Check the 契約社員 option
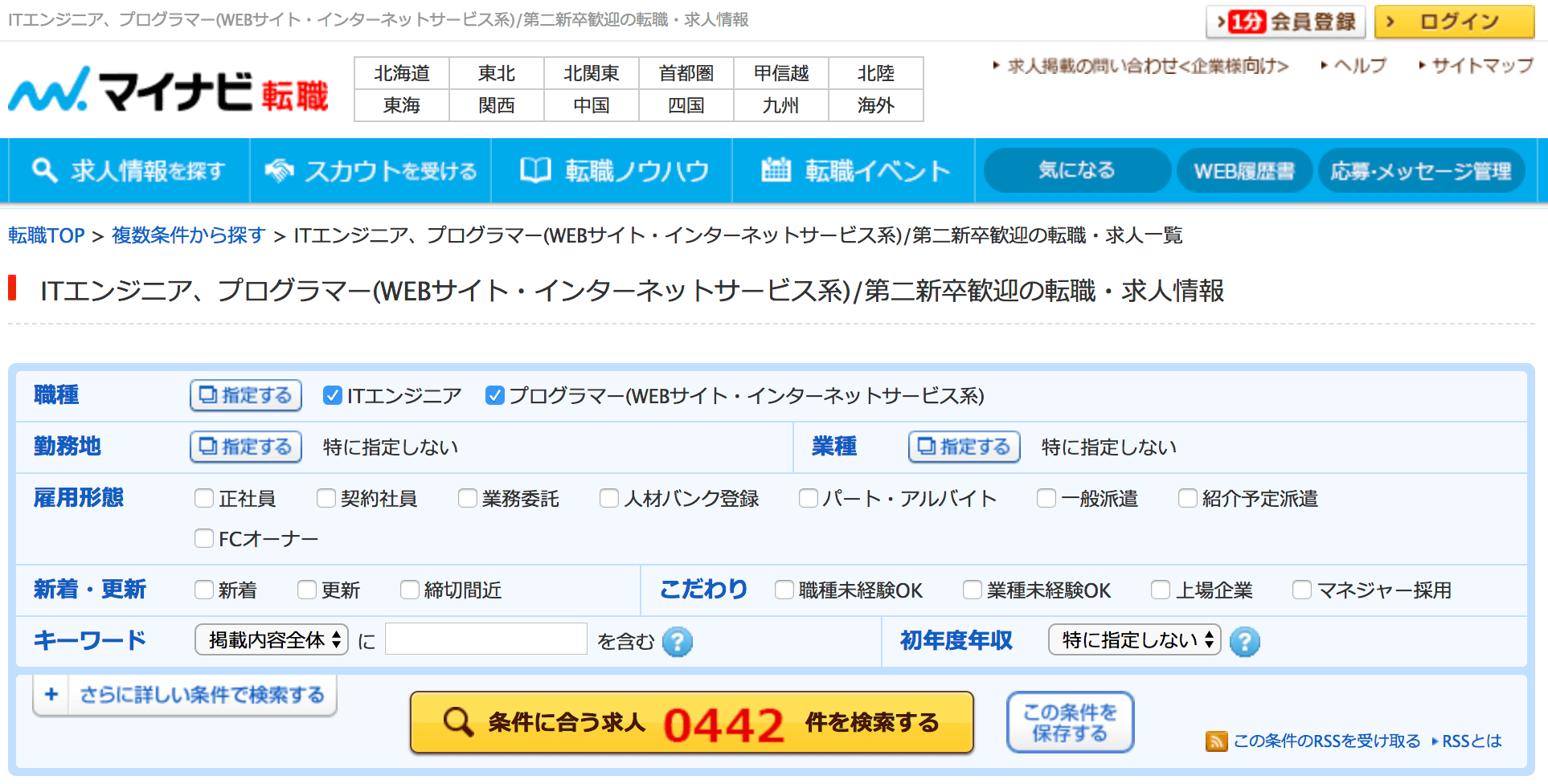1548x784 pixels. tap(326, 498)
